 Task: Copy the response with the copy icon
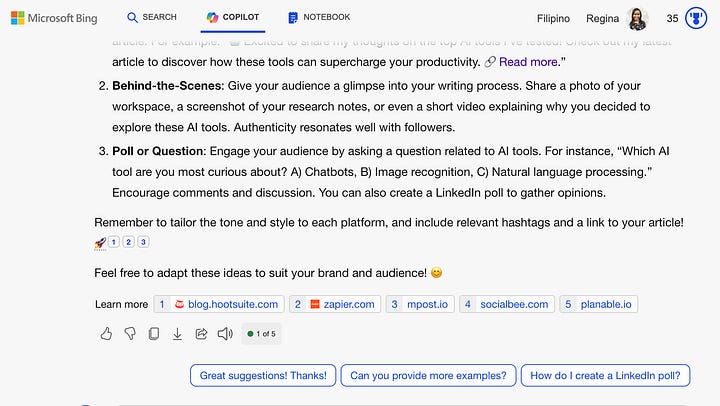154,333
